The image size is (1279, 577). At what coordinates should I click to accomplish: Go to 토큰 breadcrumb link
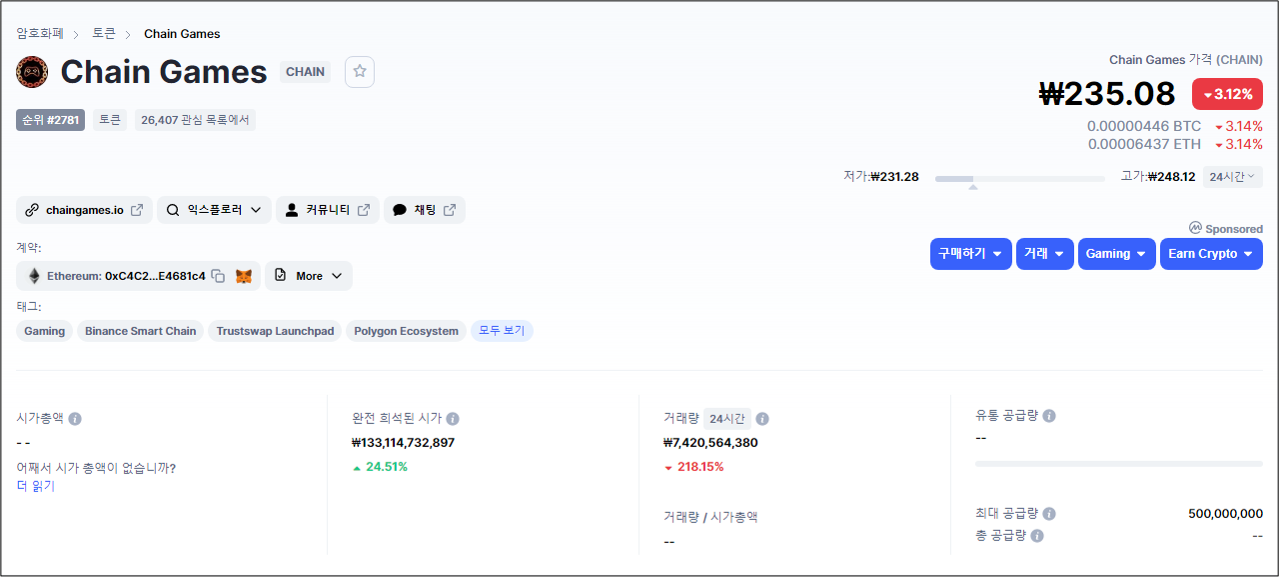104,34
